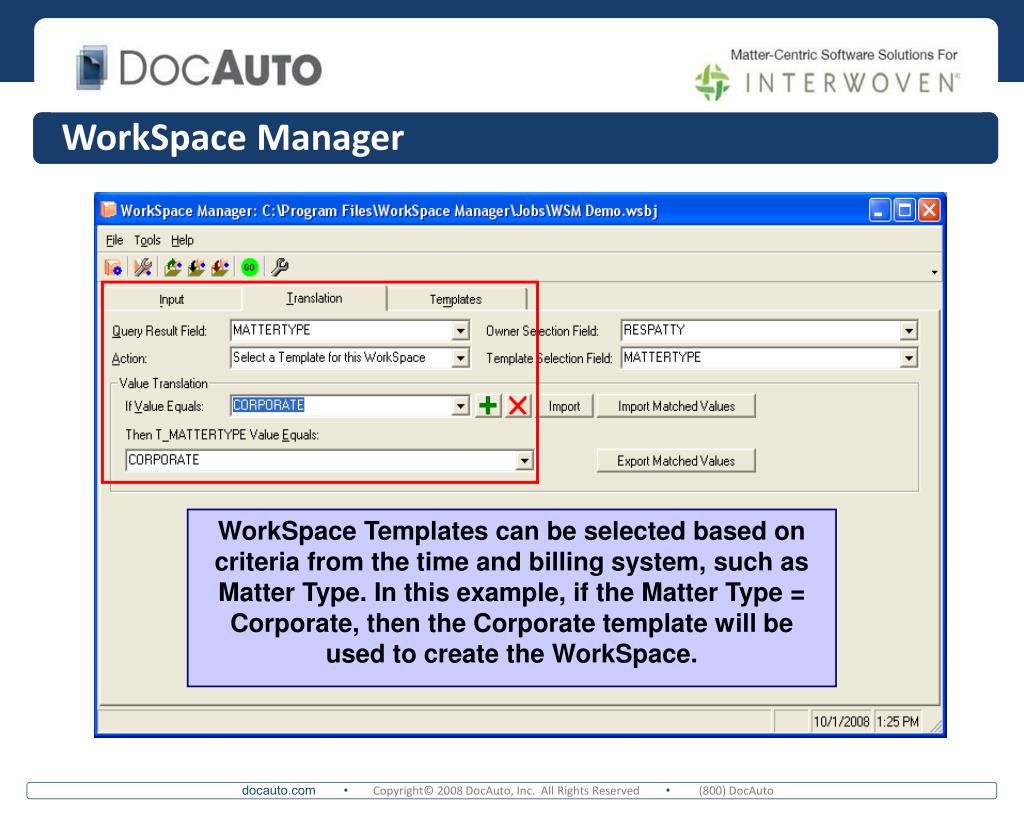
Task: Click the WorkSpace Manager title bar icon
Action: tap(108, 210)
